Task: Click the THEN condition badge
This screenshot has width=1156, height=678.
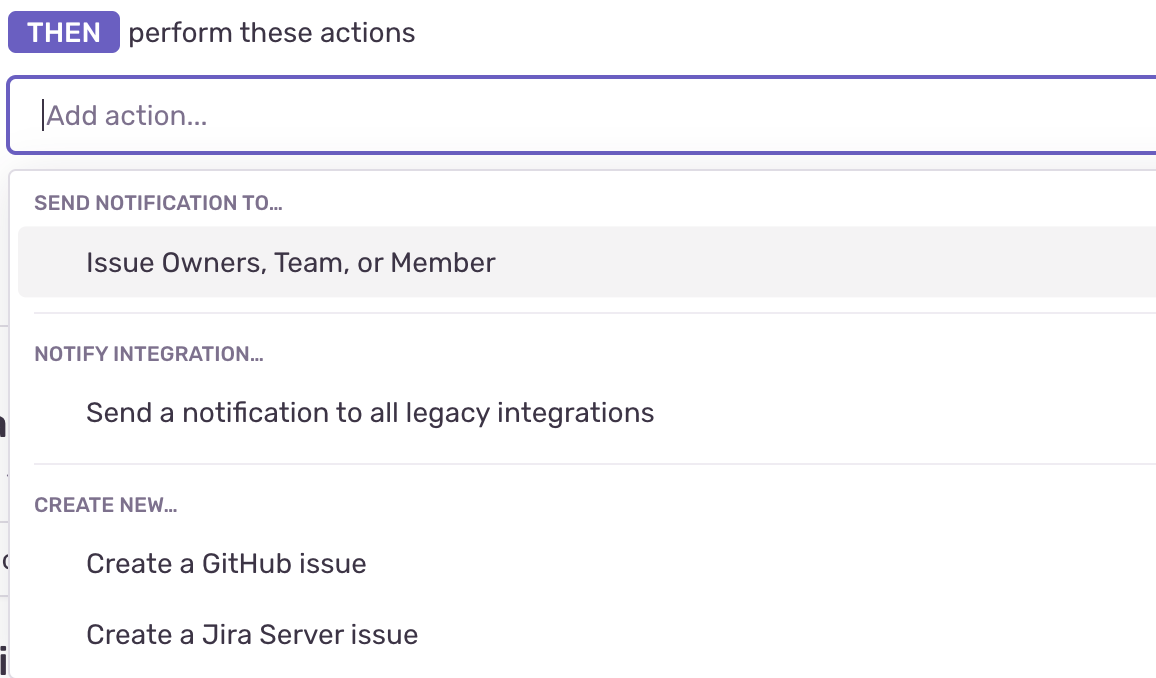Action: pyautogui.click(x=63, y=32)
